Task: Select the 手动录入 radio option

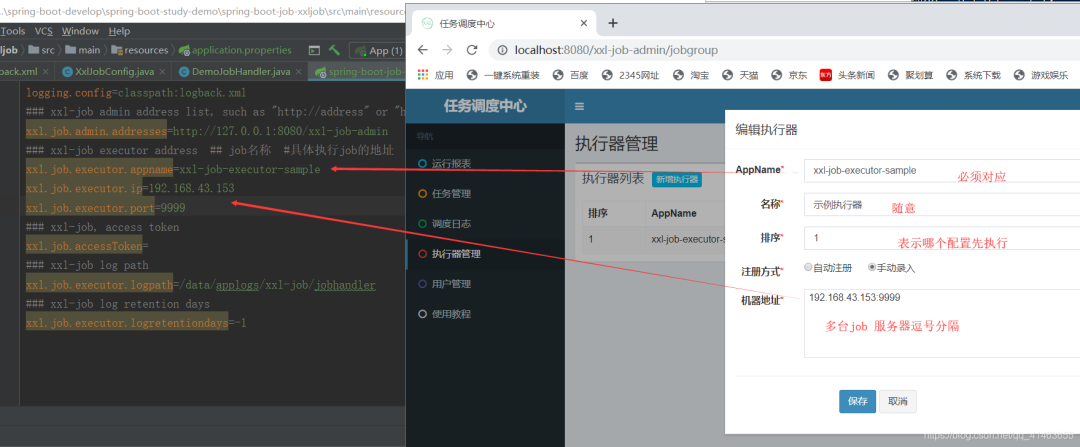Action: click(x=872, y=267)
